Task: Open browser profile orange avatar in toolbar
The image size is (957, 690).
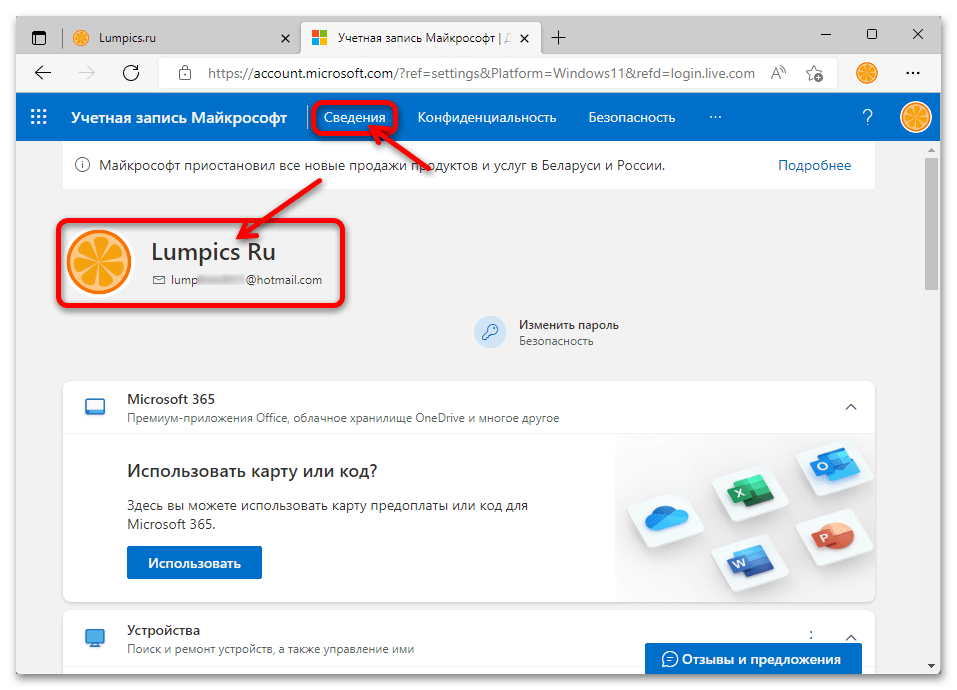Action: tap(867, 73)
